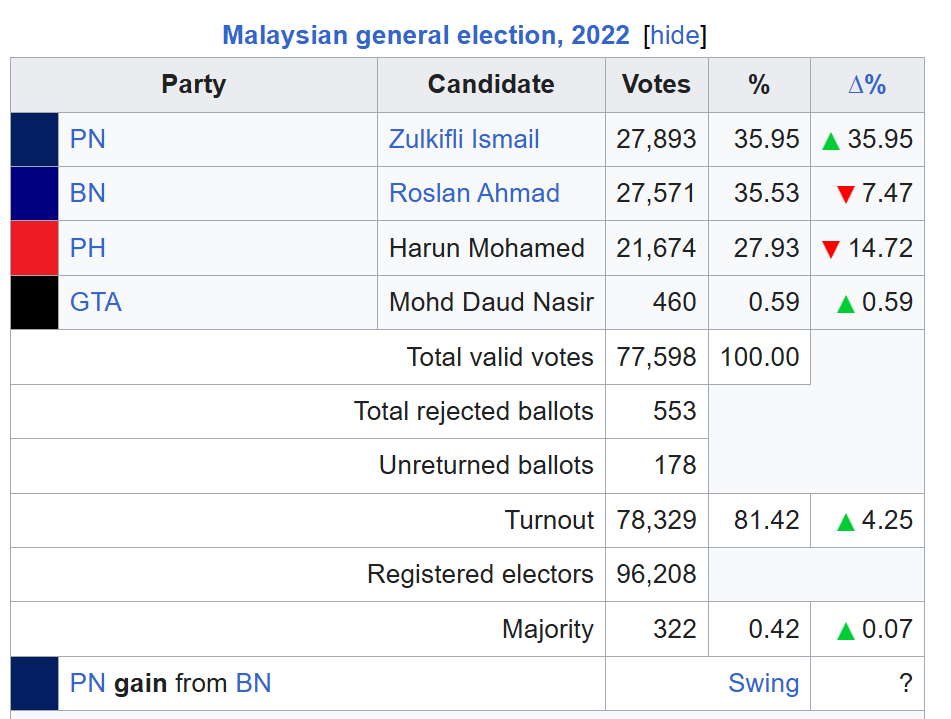Open the PH party link
The width and height of the screenshot is (951, 719).
pos(88,248)
